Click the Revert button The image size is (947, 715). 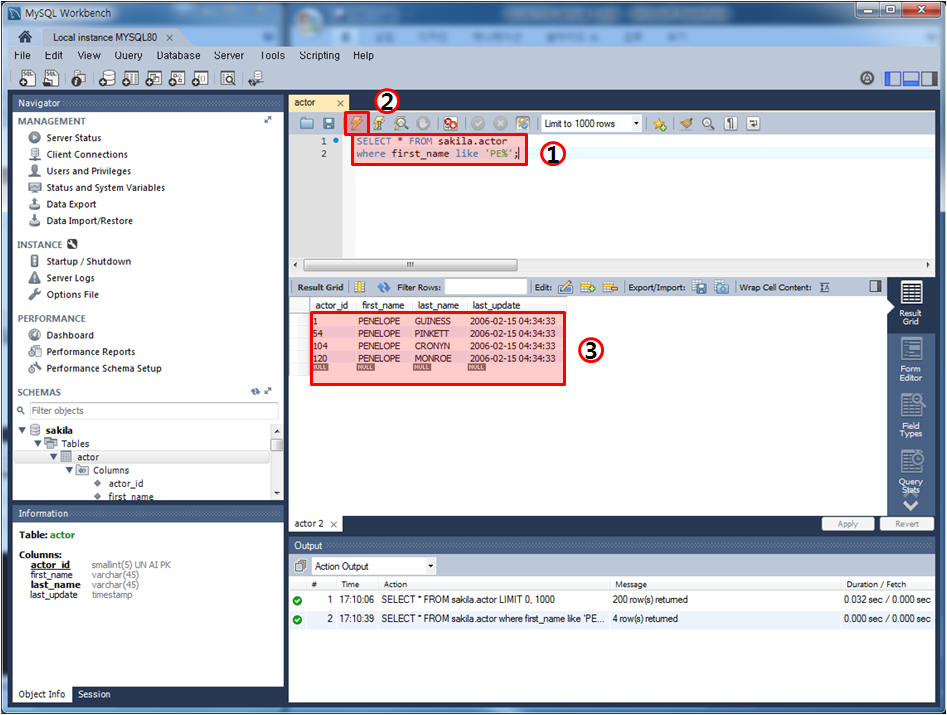click(x=907, y=524)
